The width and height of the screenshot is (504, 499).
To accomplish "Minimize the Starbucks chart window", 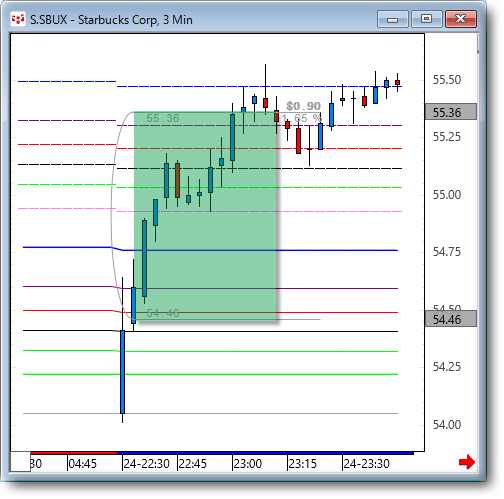I will coord(393,19).
